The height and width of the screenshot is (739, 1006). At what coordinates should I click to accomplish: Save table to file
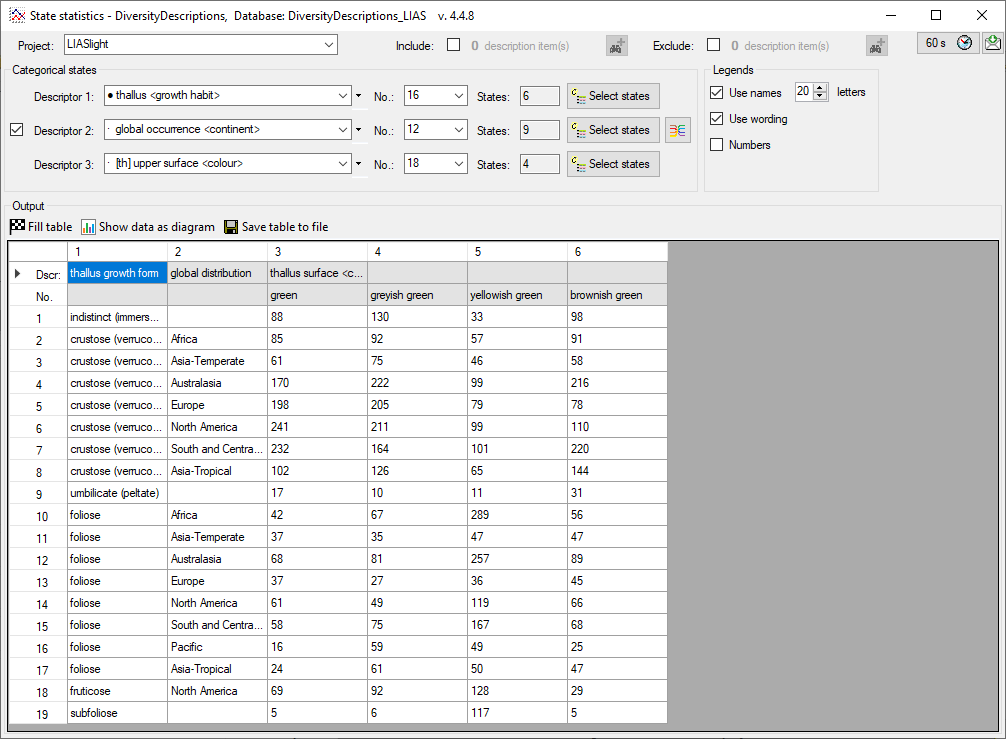click(x=277, y=226)
